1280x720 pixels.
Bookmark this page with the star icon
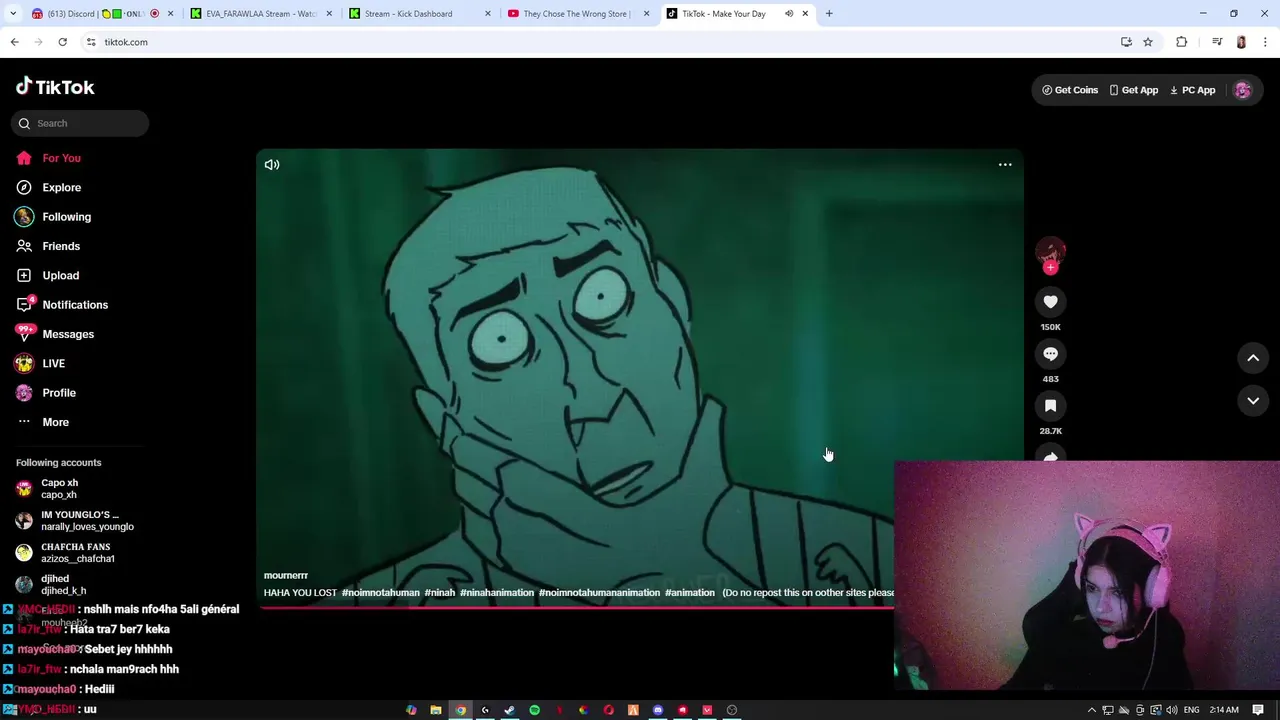pos(1148,42)
